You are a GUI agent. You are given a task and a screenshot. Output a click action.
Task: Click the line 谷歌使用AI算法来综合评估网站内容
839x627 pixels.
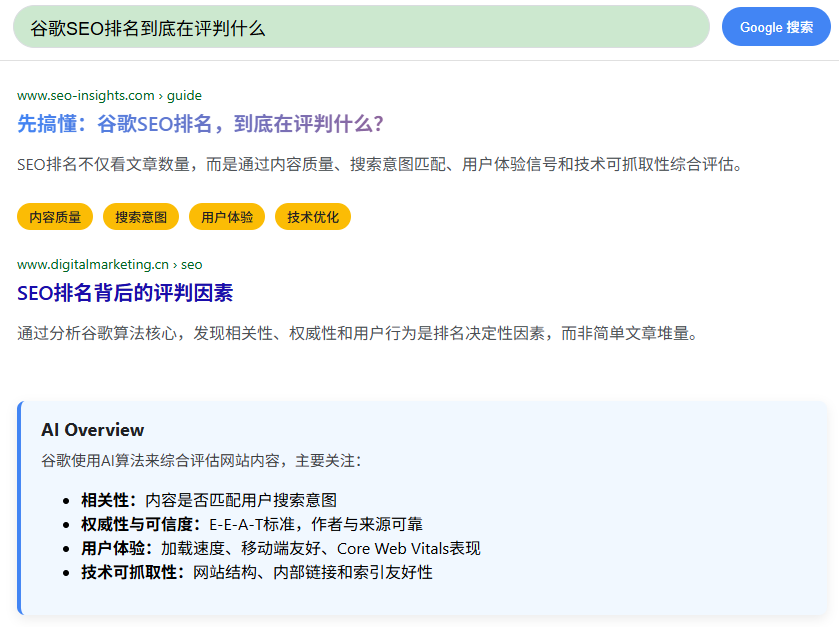point(201,461)
